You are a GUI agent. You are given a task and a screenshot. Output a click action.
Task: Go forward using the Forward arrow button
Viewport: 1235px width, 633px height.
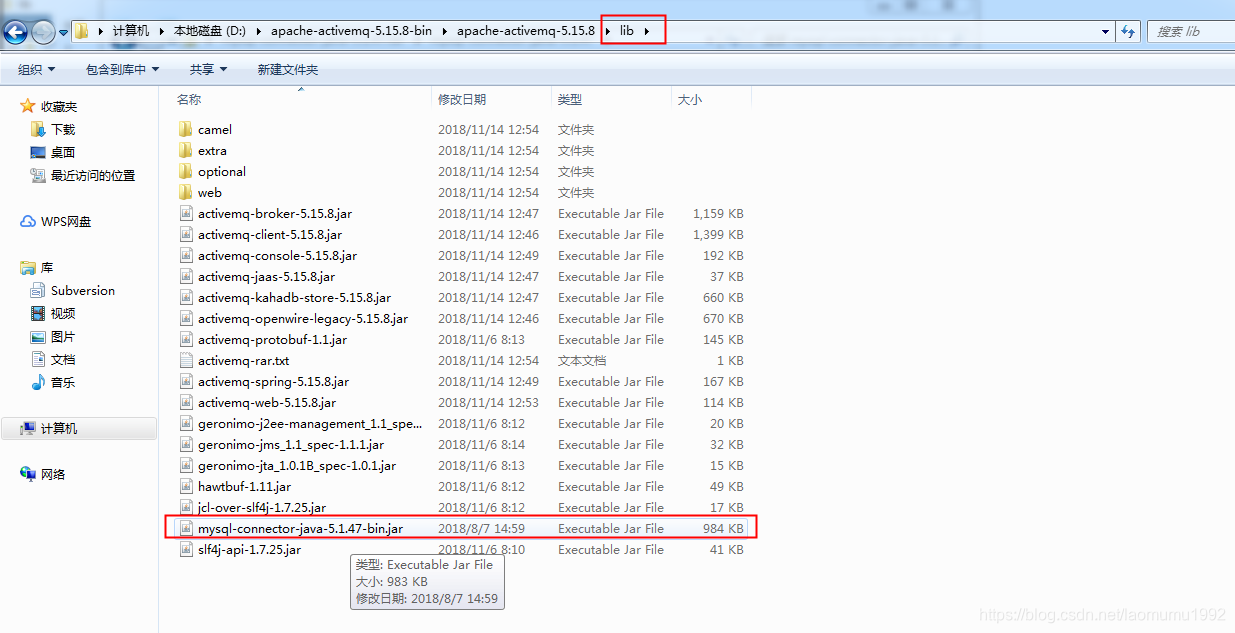(43, 32)
